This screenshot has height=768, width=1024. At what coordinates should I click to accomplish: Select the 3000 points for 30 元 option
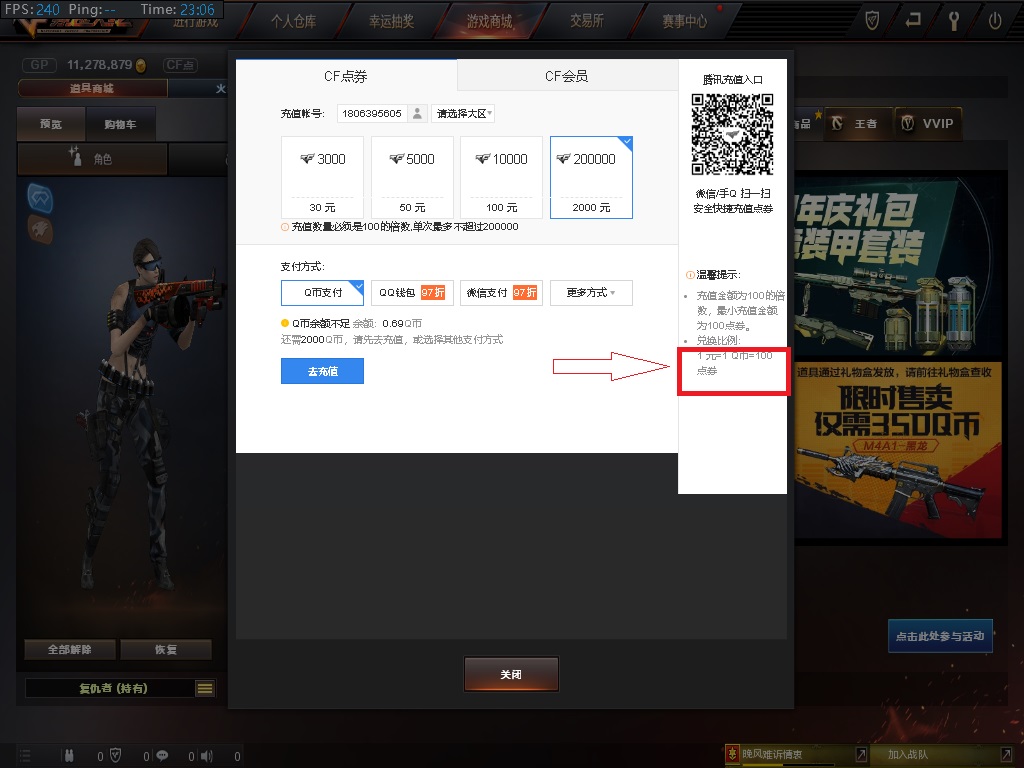pyautogui.click(x=322, y=177)
